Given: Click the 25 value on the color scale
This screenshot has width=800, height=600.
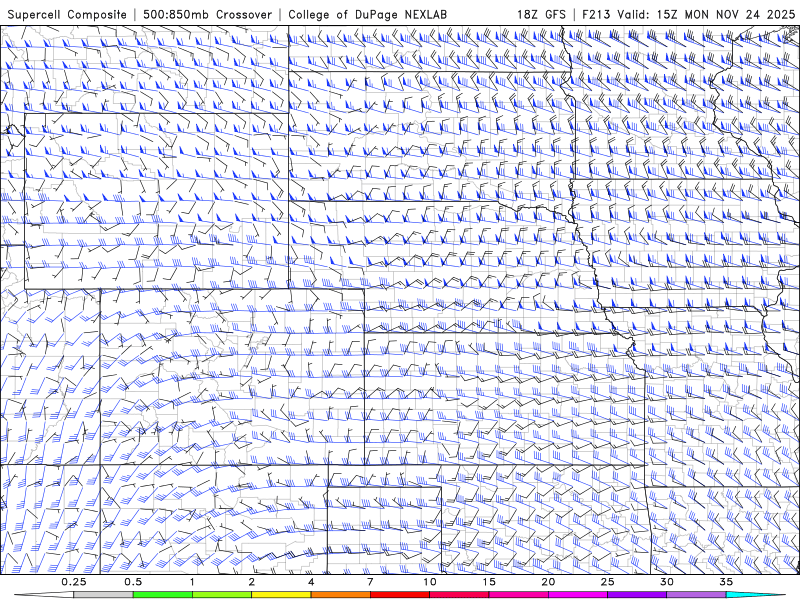Looking at the screenshot, I should pos(607,582).
